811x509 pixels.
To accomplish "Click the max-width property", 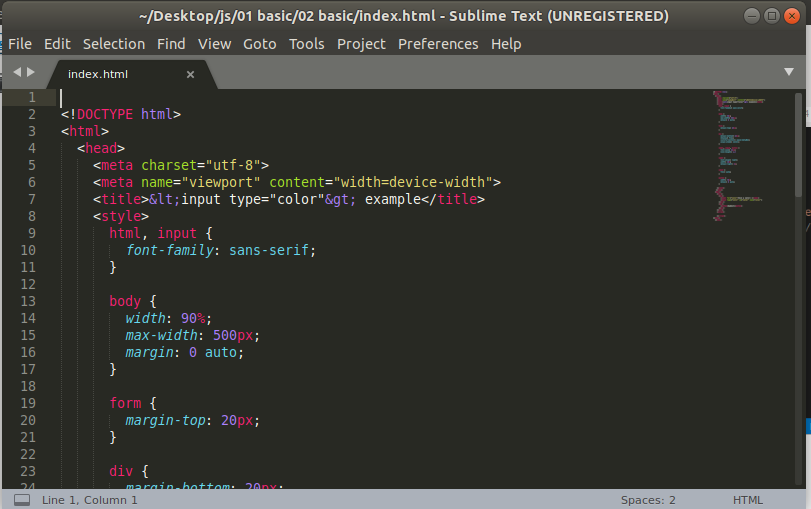I will pos(161,335).
